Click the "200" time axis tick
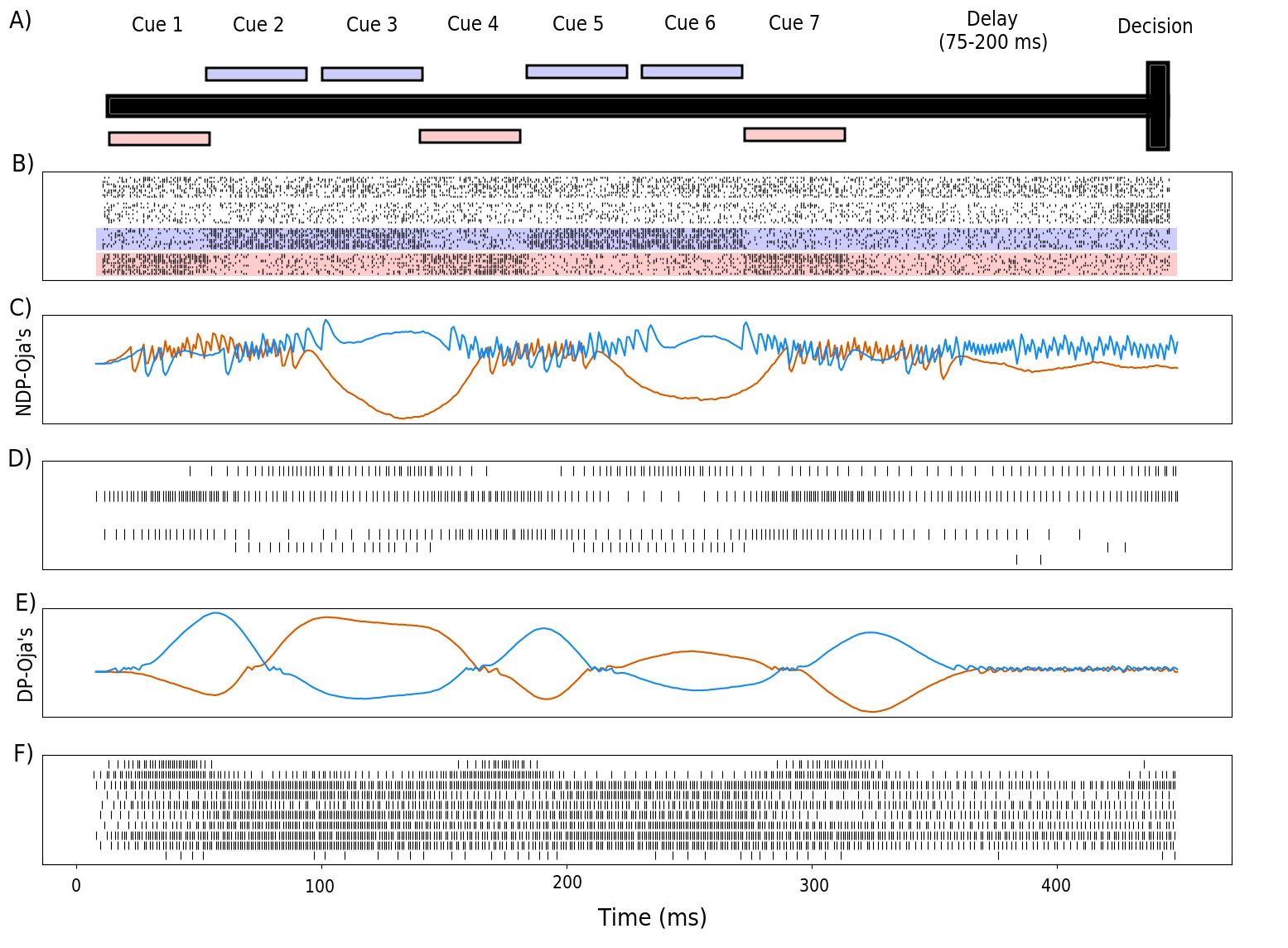Viewport: 1288px width, 948px height. 567,883
